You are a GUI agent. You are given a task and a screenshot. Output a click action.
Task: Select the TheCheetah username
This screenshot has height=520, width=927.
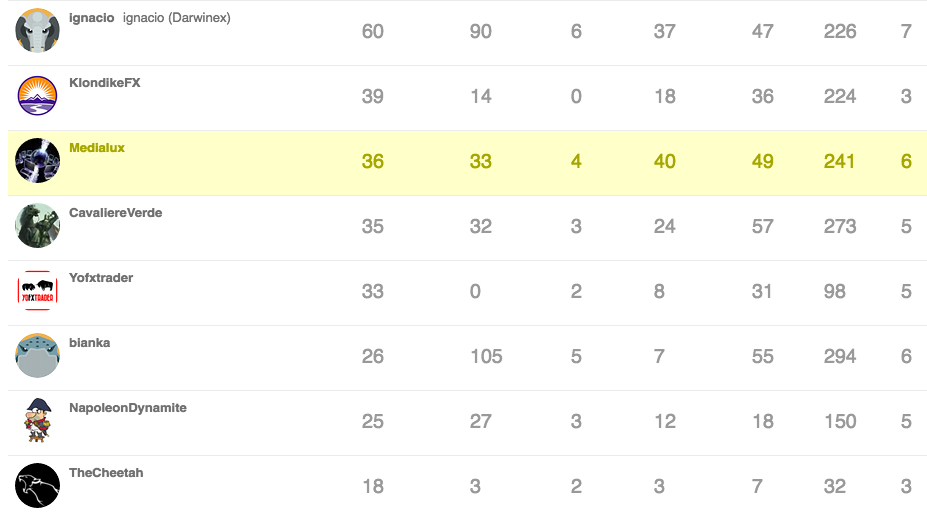point(106,473)
